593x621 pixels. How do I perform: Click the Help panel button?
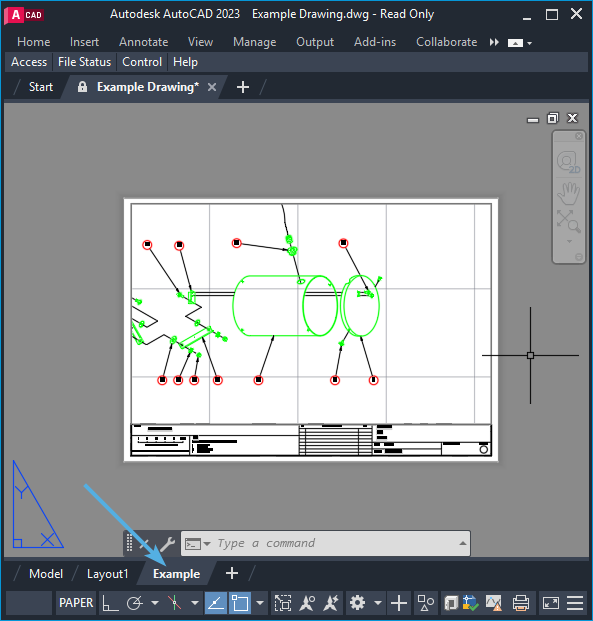click(x=185, y=62)
